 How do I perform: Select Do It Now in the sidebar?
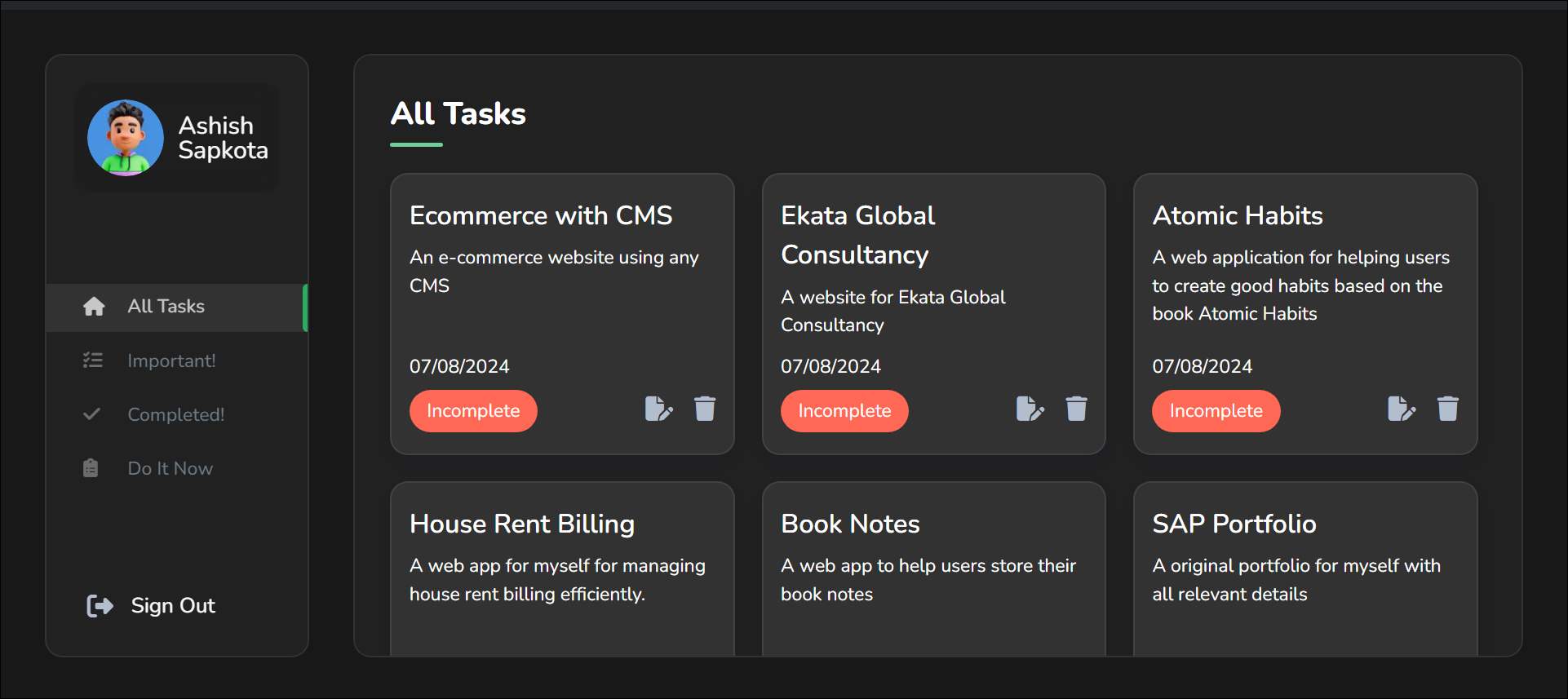pyautogui.click(x=170, y=468)
